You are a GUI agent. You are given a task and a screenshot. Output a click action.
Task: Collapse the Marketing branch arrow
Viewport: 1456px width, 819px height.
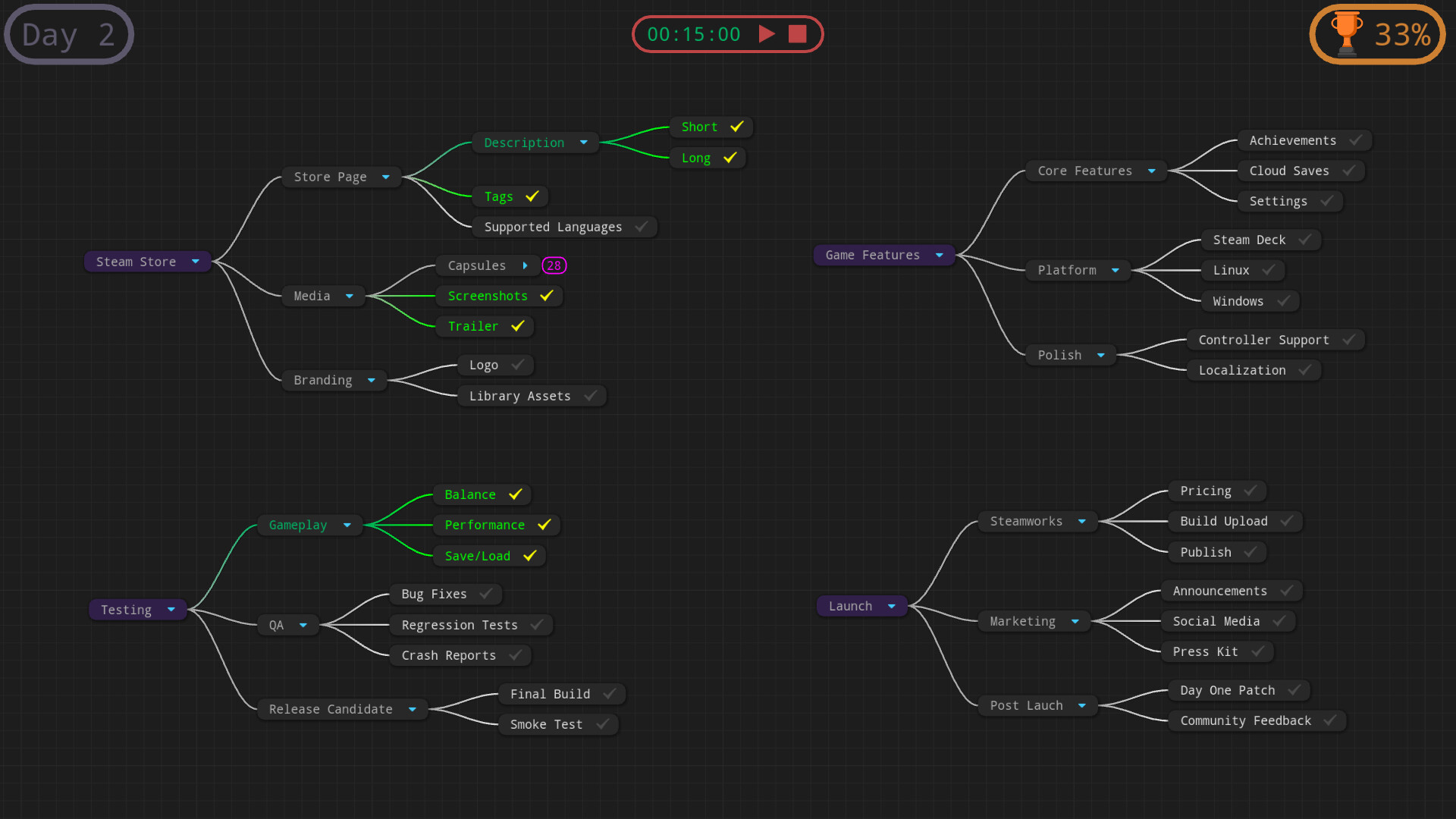click(x=1075, y=621)
